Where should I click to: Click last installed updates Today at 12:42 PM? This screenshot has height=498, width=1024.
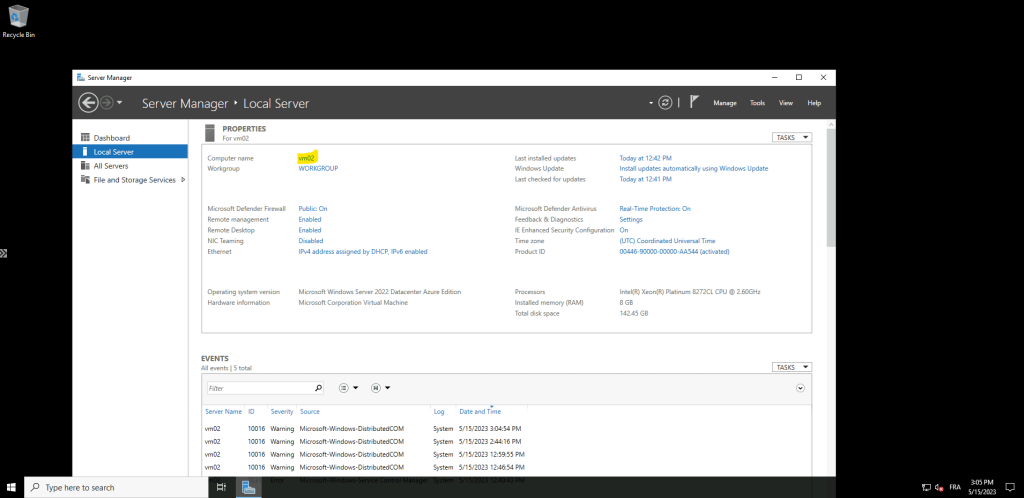tap(645, 158)
